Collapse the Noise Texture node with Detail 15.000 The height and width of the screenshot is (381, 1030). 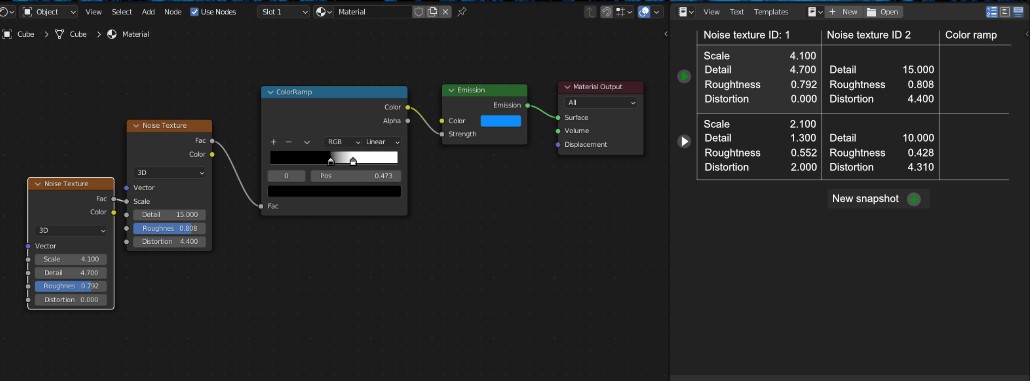[135, 125]
